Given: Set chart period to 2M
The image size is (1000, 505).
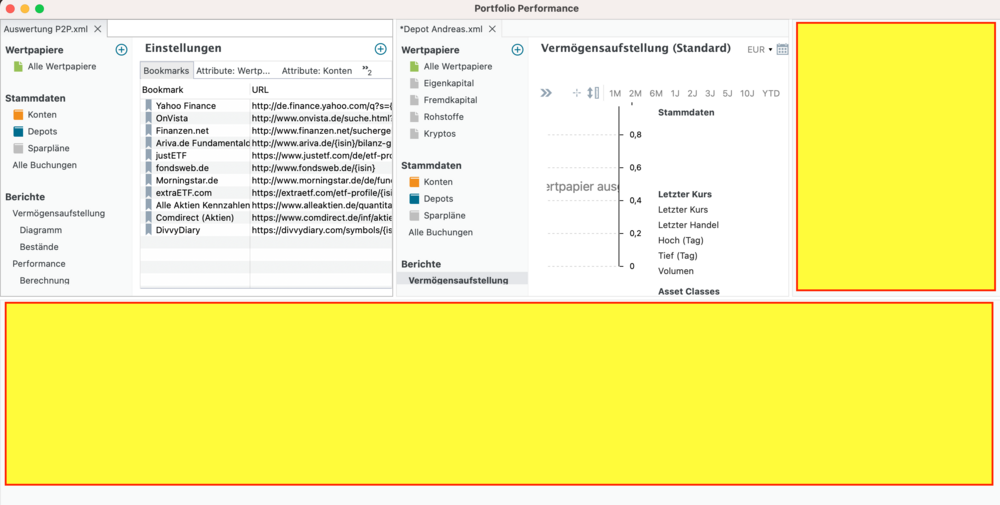Looking at the screenshot, I should pos(635,93).
